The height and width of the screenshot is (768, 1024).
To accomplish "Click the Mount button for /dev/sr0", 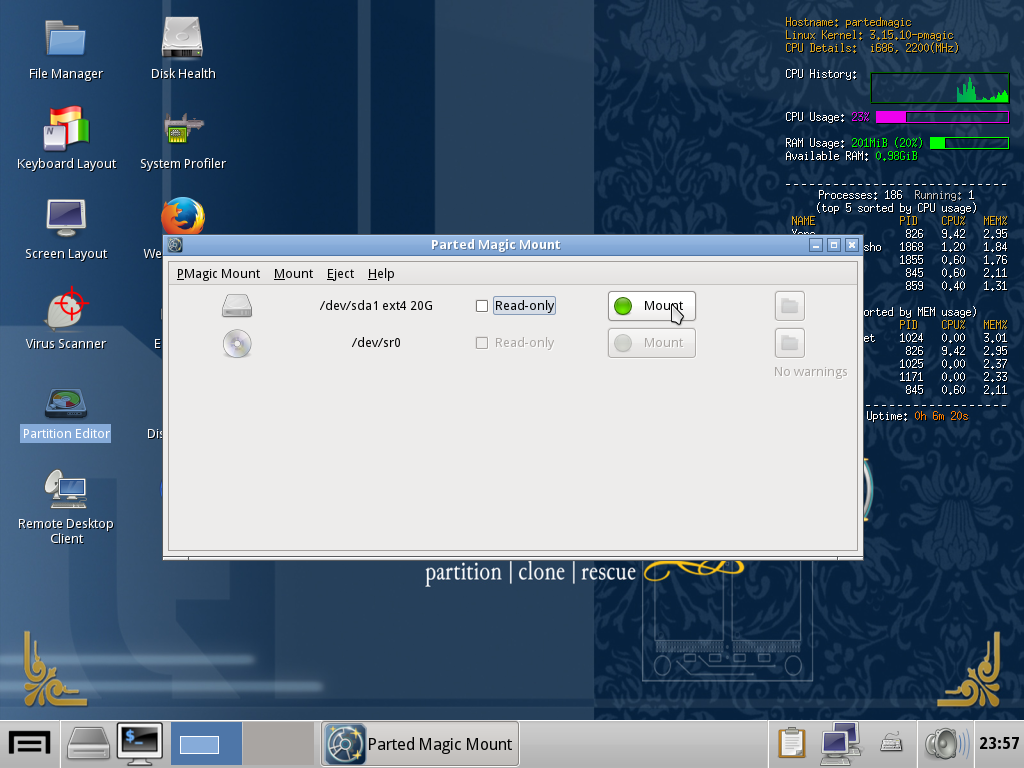I will 652,343.
